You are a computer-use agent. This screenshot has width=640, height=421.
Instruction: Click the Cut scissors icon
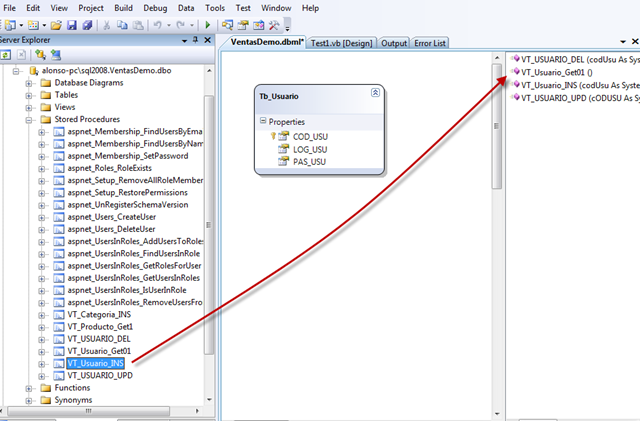click(x=107, y=25)
